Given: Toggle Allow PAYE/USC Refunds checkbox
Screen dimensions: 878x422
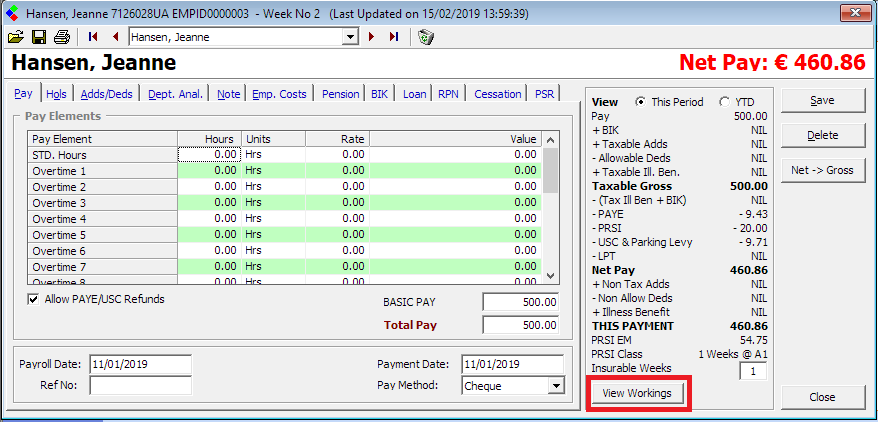Looking at the screenshot, I should click(33, 299).
